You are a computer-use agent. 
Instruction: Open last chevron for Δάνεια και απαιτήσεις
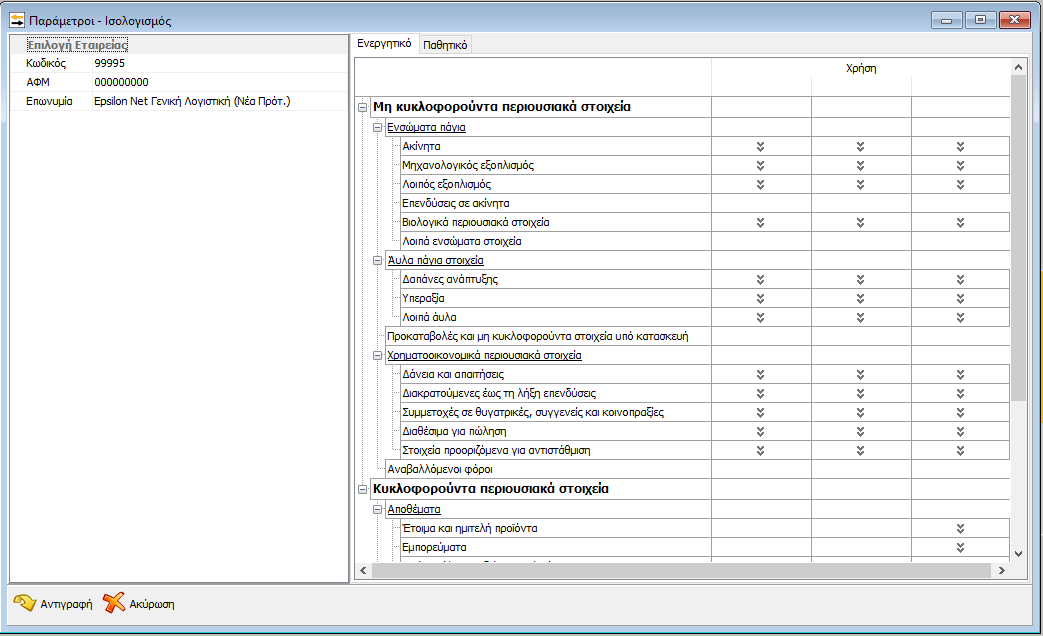[961, 375]
